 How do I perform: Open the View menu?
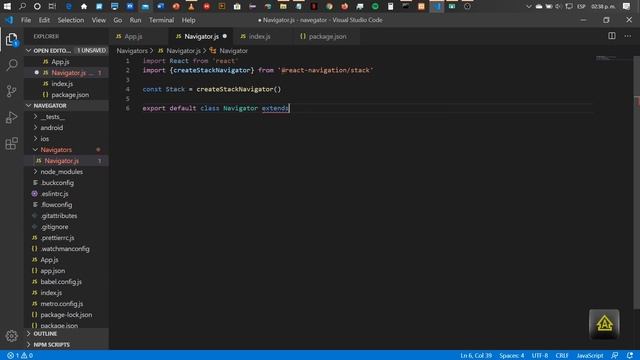(98, 20)
